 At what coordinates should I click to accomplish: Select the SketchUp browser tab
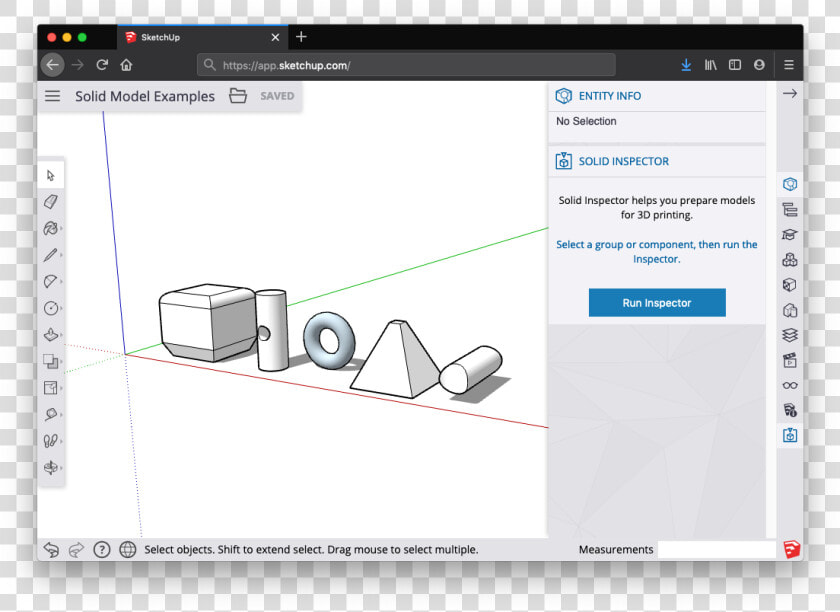tap(202, 37)
